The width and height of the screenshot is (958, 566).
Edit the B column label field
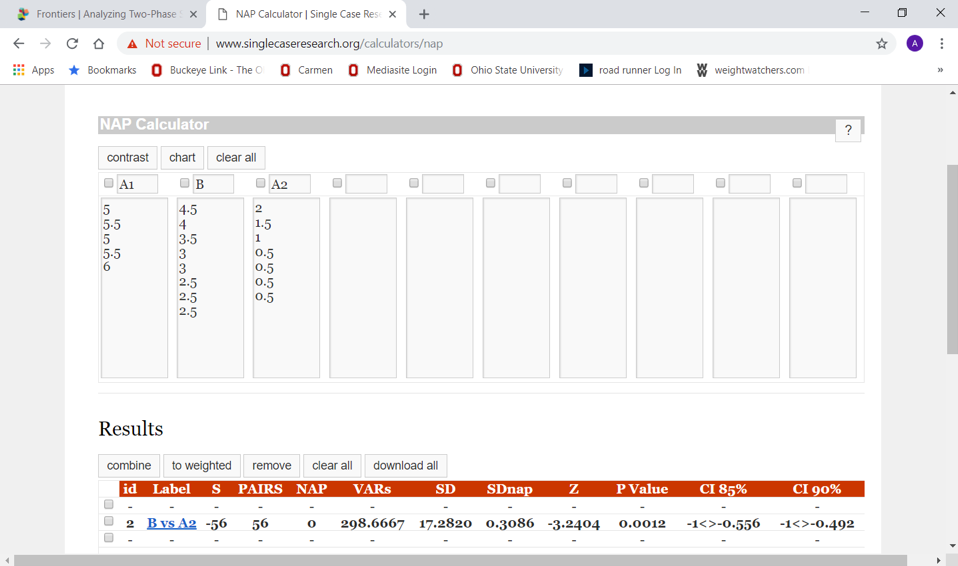pyautogui.click(x=213, y=184)
